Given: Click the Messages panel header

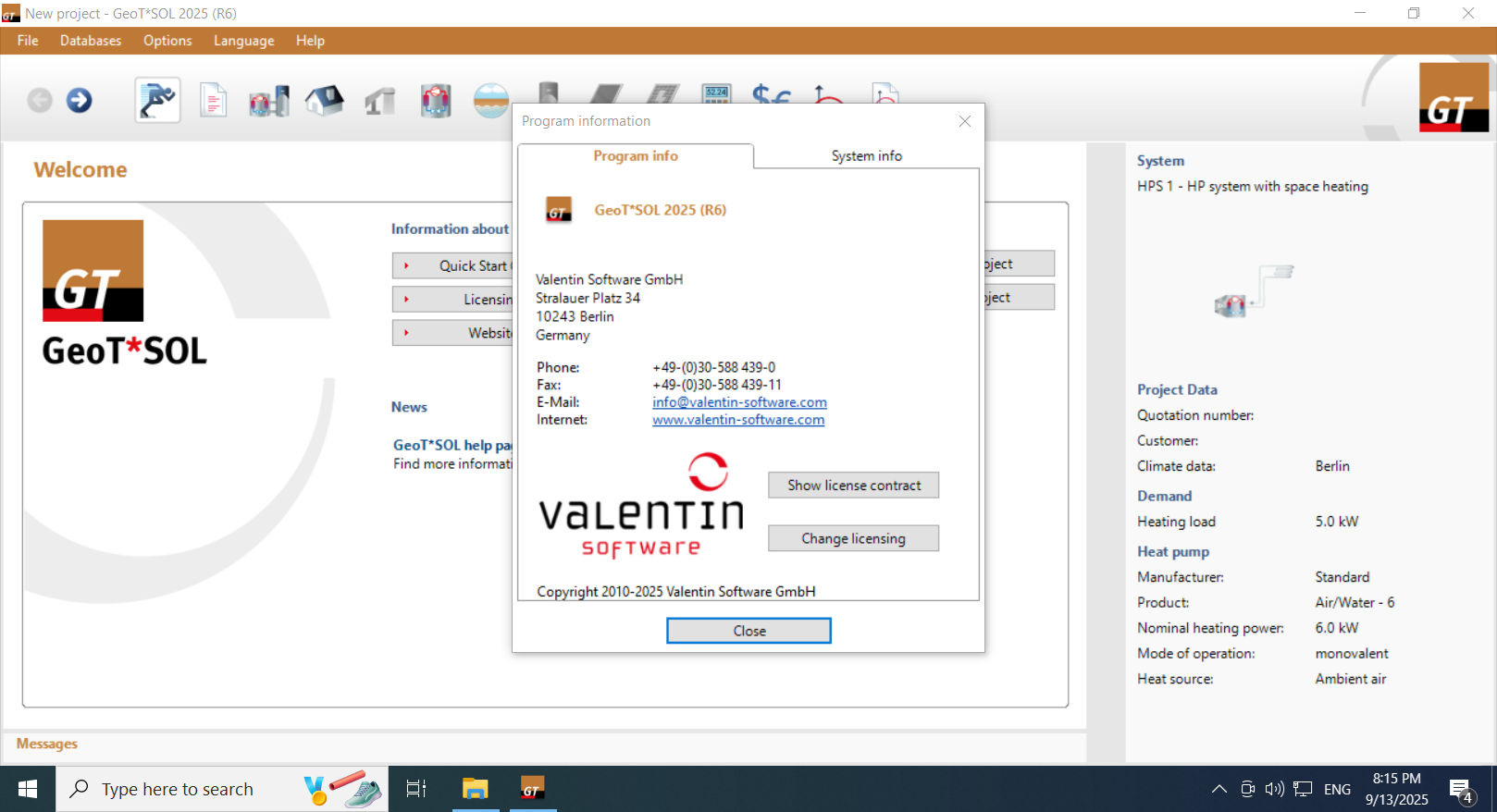Looking at the screenshot, I should click(x=46, y=744).
